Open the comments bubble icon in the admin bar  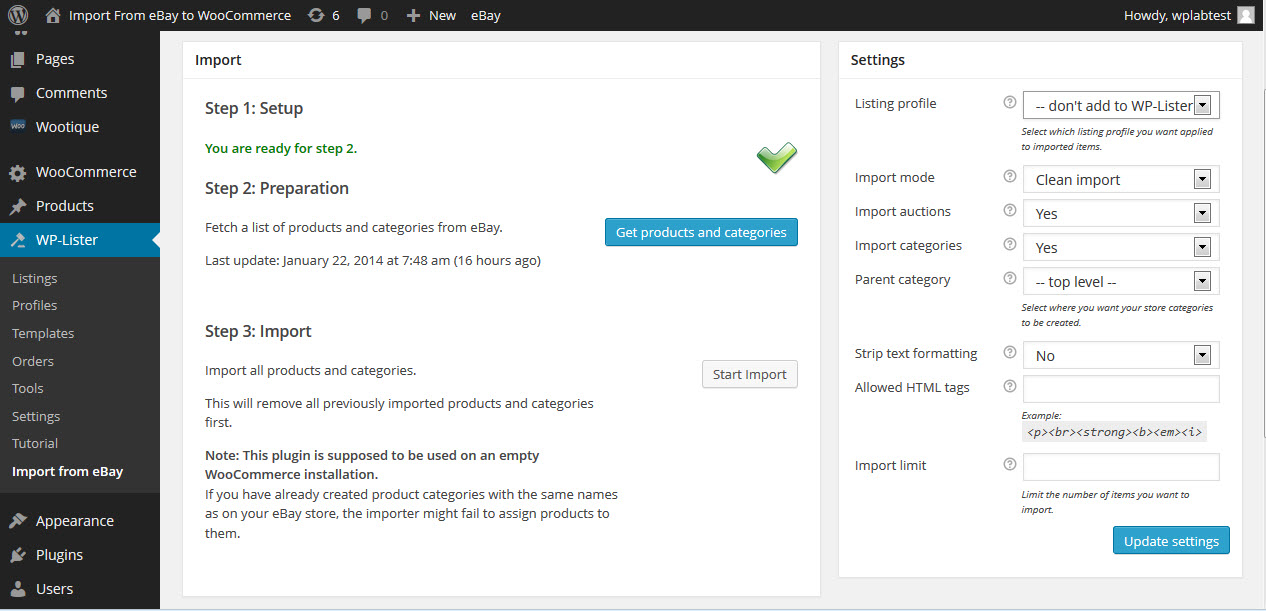364,15
